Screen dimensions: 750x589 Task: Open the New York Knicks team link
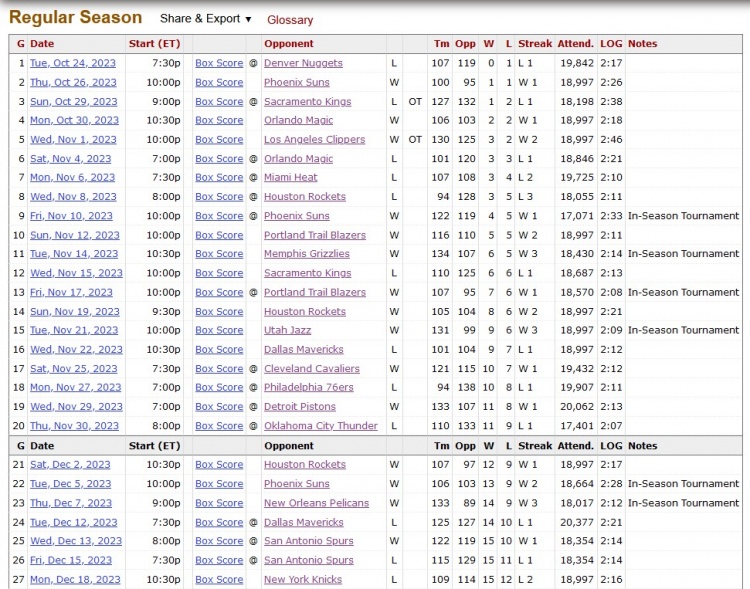[x=302, y=580]
